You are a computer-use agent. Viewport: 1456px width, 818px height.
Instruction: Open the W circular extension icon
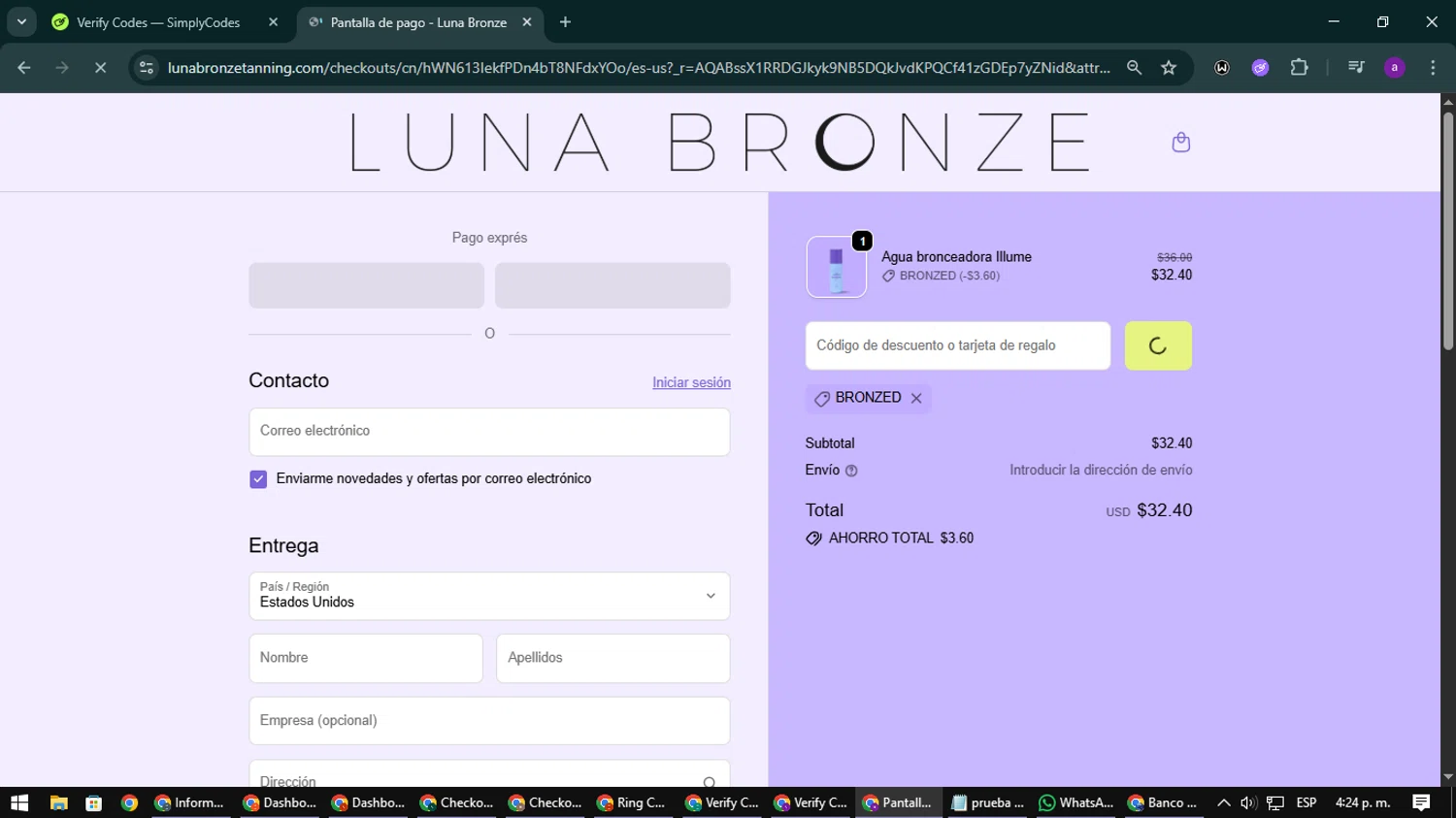tap(1222, 67)
